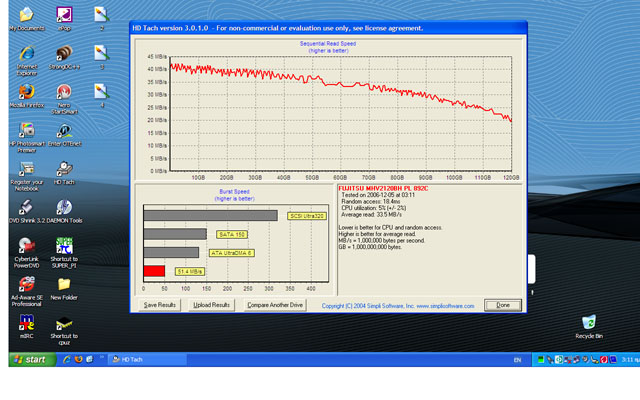Open www.simplisoftware.com link
This screenshot has height=400, width=640.
pyautogui.click(x=445, y=306)
